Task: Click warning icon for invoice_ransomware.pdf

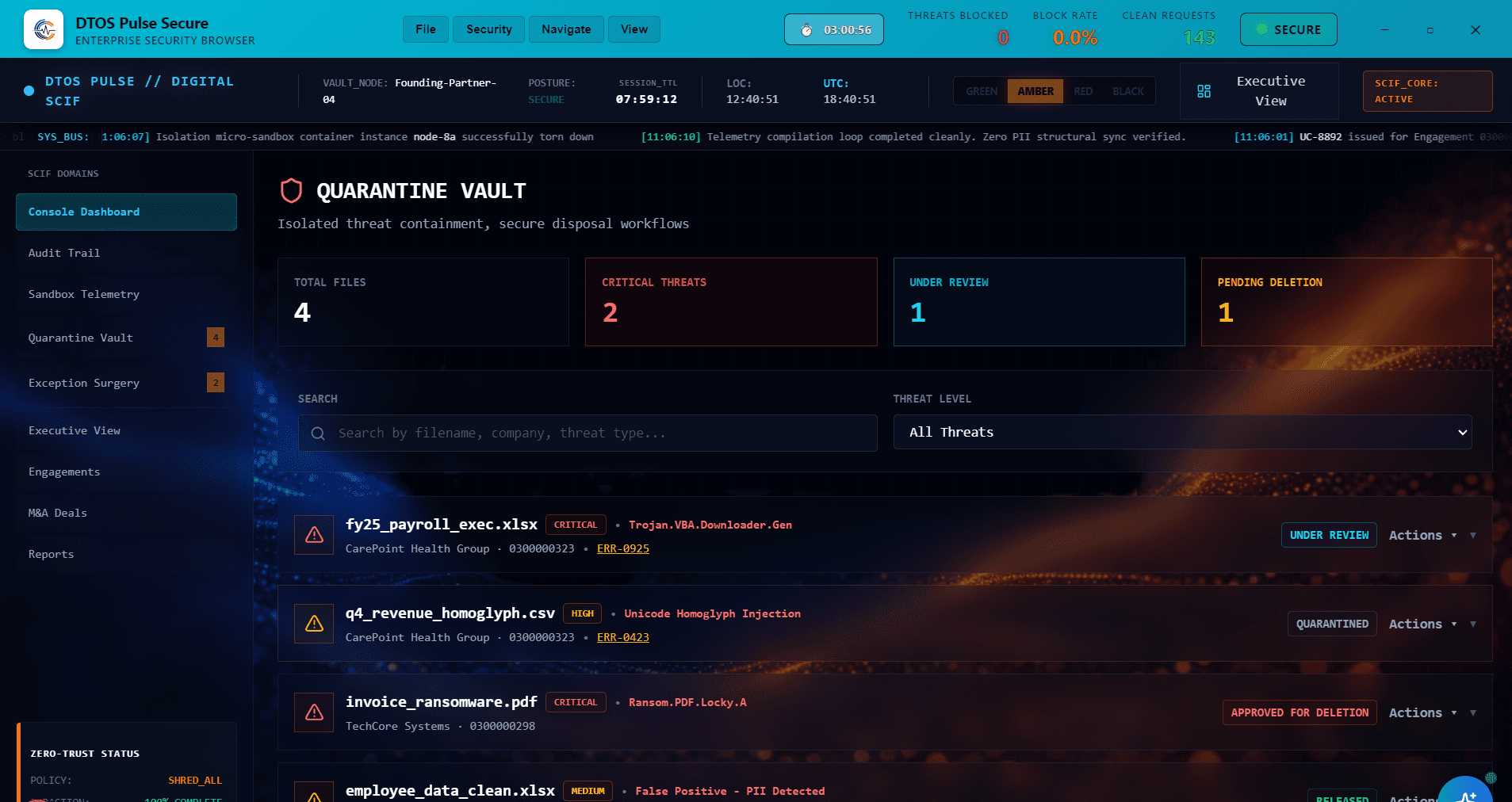Action: (x=314, y=712)
